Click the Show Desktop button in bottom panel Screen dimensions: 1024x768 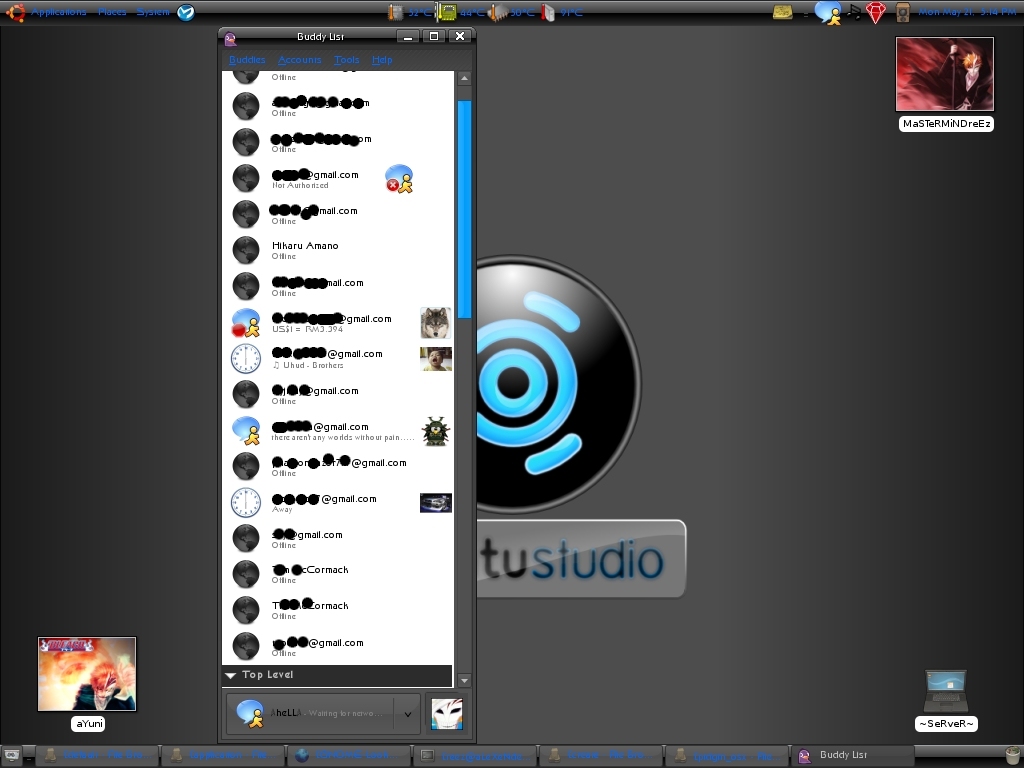pos(12,756)
